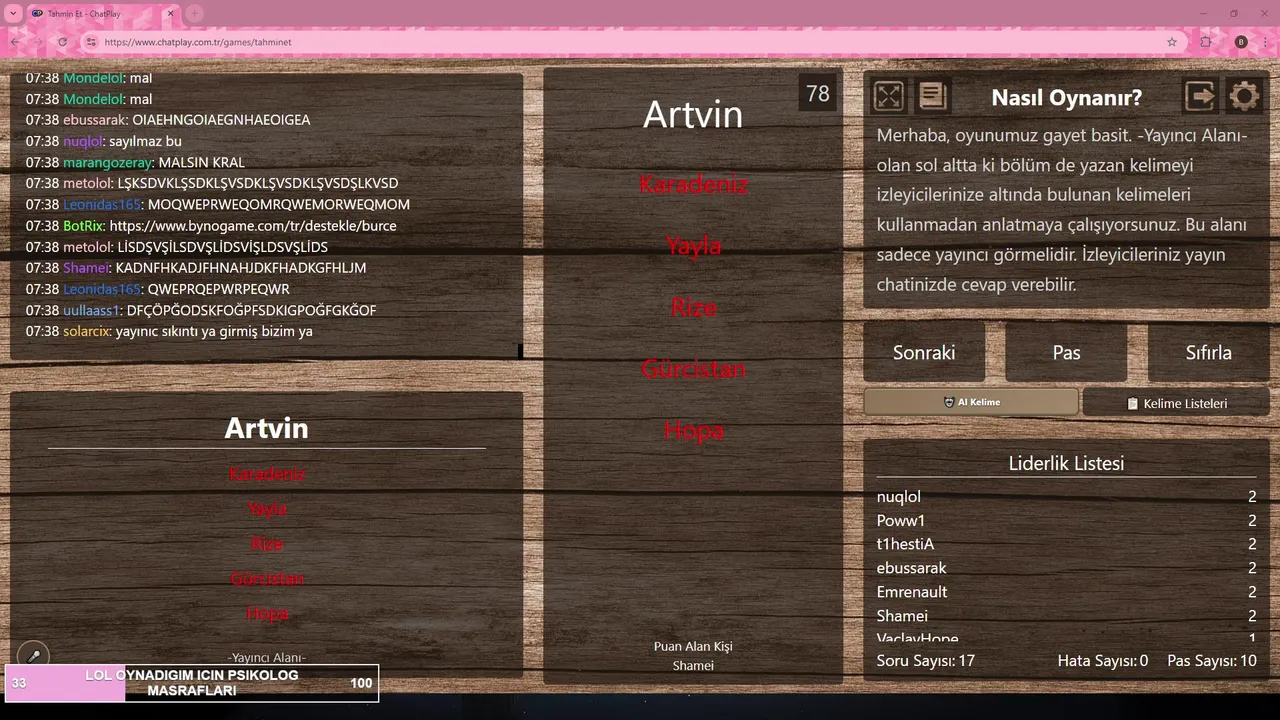
Task: Open the Kelime Listeleri tab
Action: [x=1176, y=403]
